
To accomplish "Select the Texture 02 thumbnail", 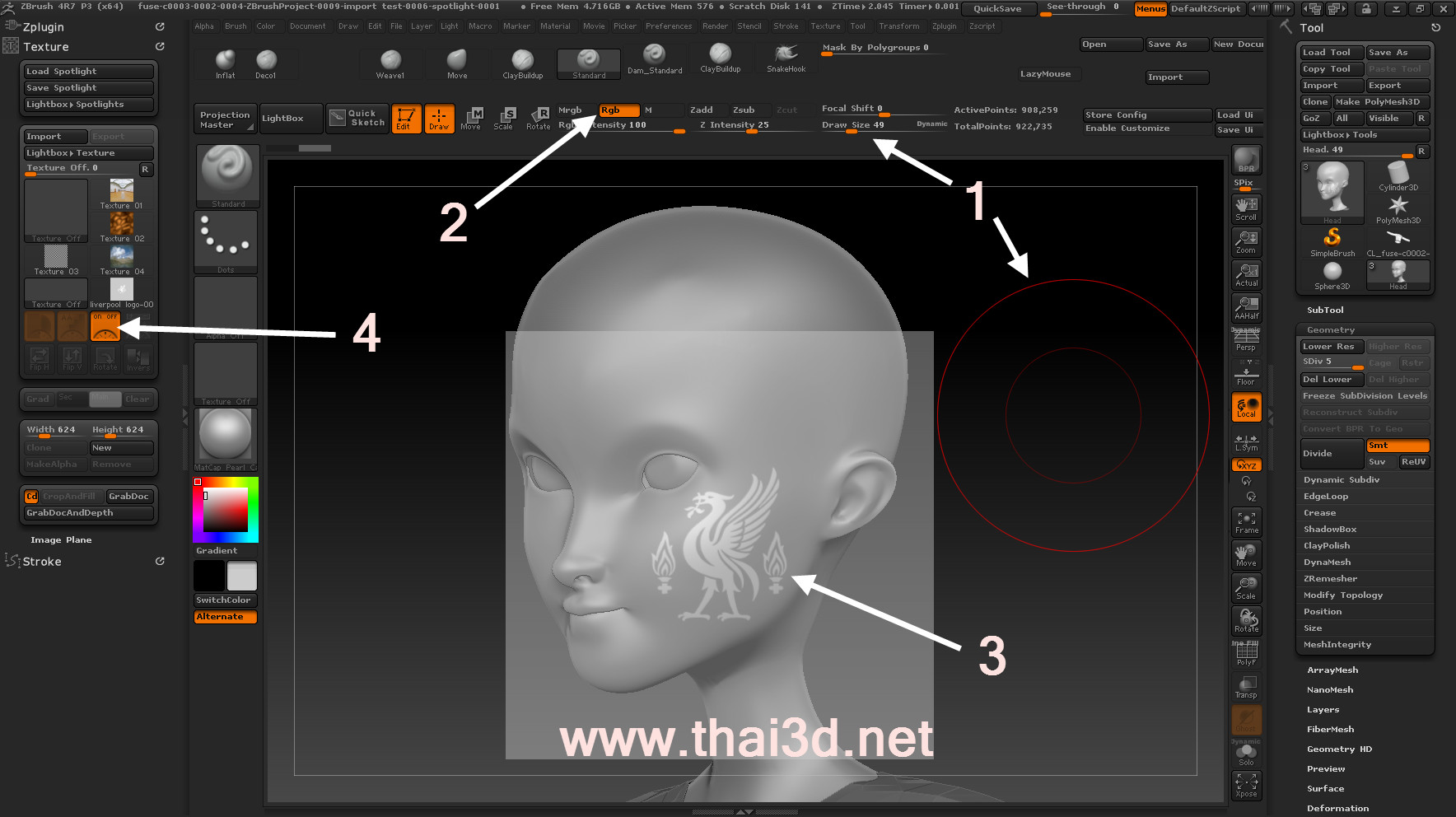I will [x=121, y=226].
